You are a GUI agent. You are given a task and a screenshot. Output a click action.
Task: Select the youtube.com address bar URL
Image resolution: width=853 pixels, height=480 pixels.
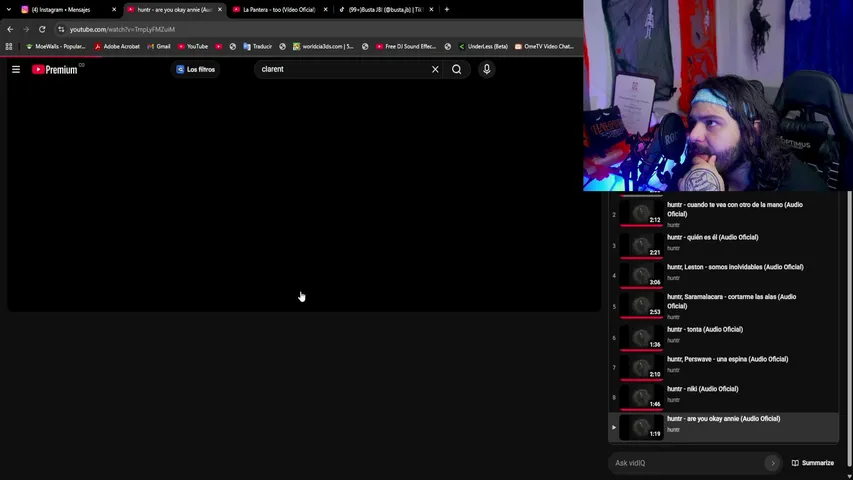(x=122, y=29)
